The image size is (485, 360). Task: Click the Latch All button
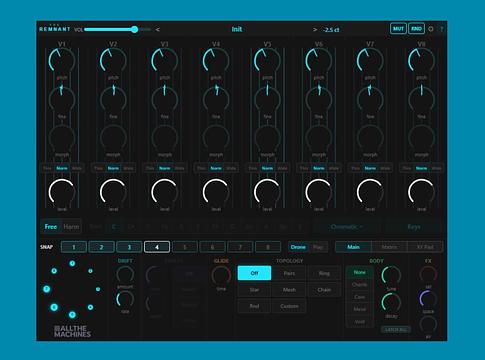[x=396, y=329]
